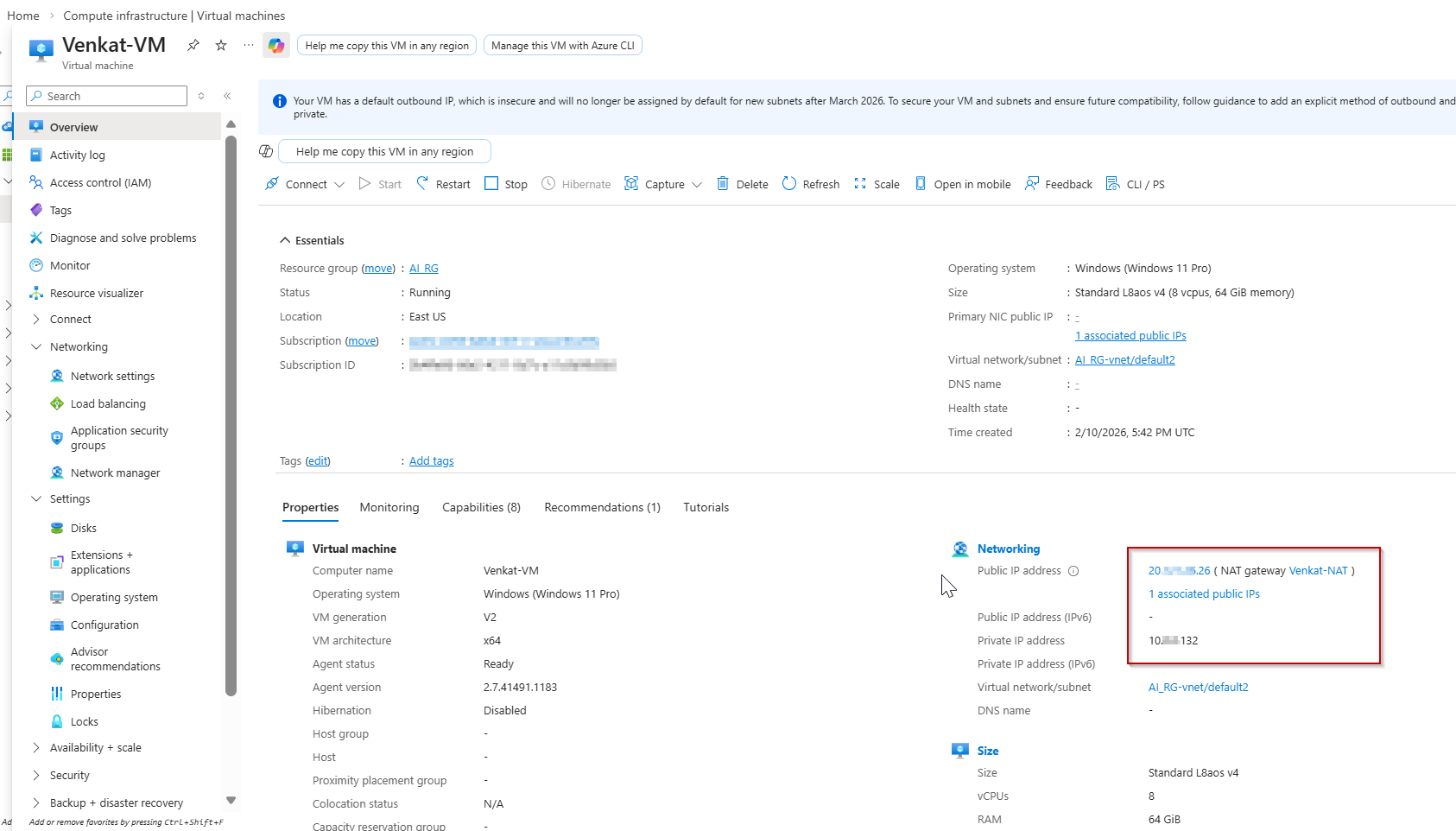Click the Stop VM icon
The width and height of the screenshot is (1456, 831).
coord(491,183)
